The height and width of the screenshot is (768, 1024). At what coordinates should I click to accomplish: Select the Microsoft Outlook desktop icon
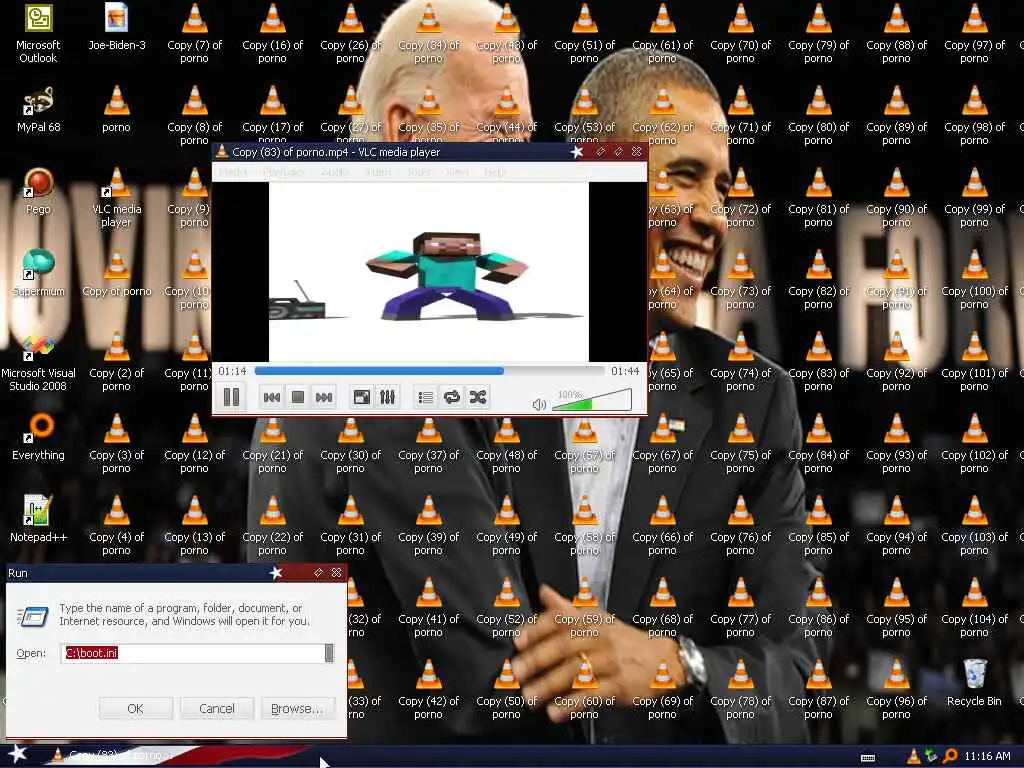point(38,34)
